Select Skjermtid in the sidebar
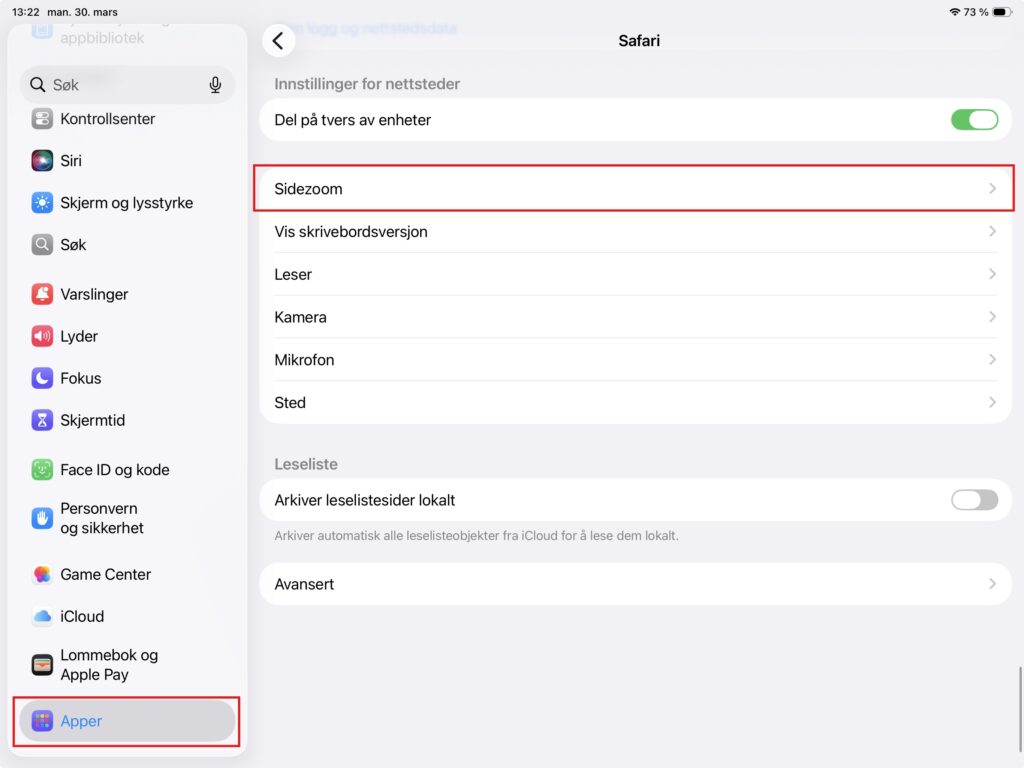 click(x=127, y=420)
